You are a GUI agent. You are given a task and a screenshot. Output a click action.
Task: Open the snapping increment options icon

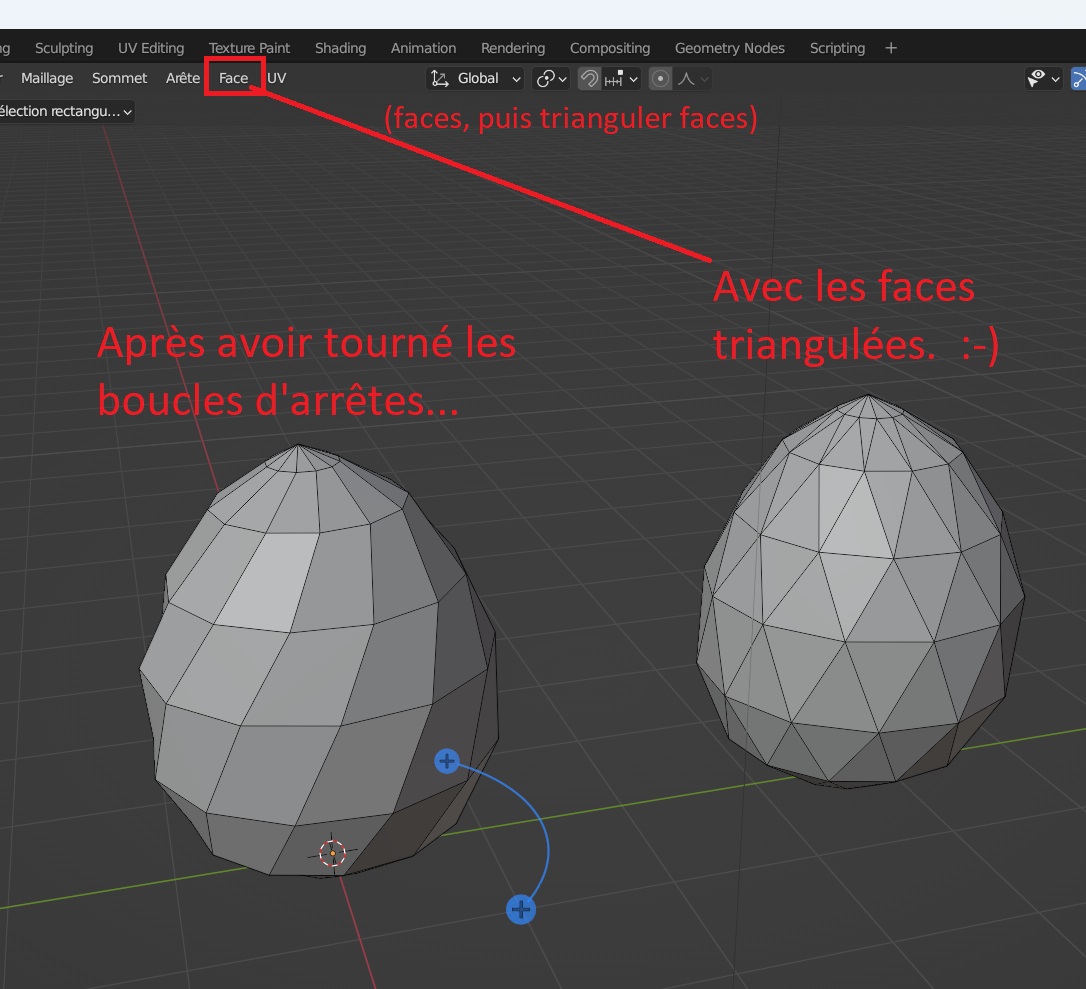tap(622, 78)
